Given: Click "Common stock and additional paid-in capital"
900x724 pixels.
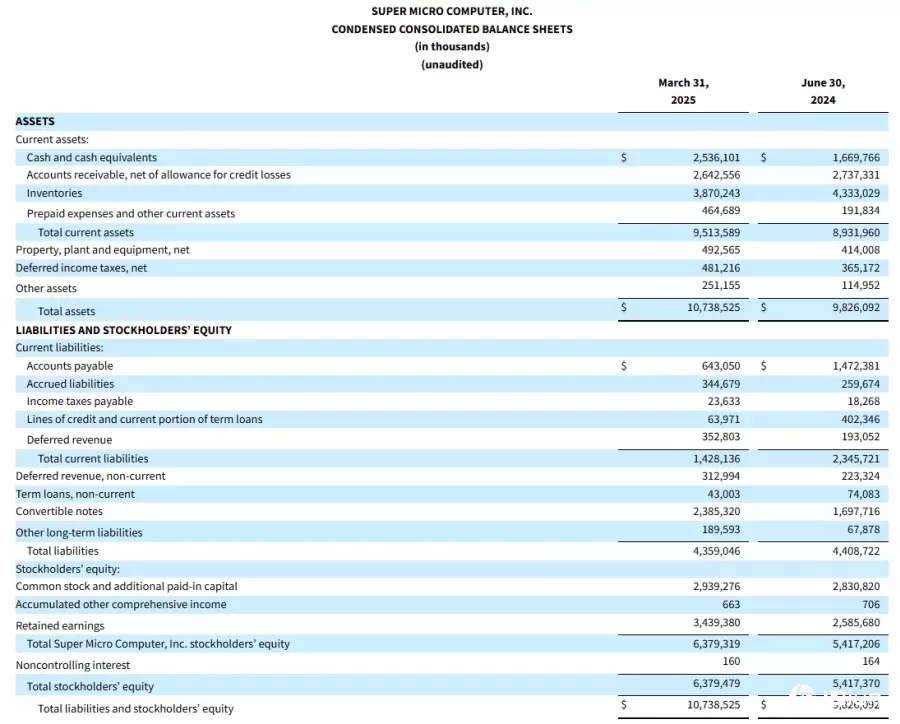Looking at the screenshot, I should point(126,586).
